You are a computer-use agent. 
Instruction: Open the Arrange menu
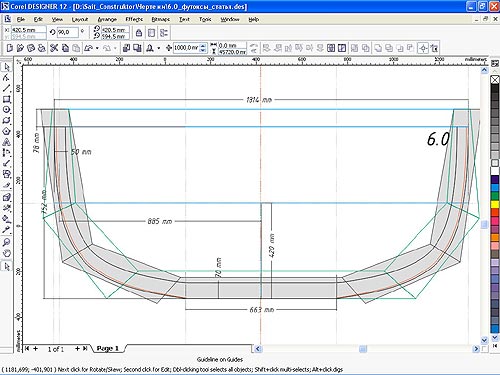click(107, 19)
